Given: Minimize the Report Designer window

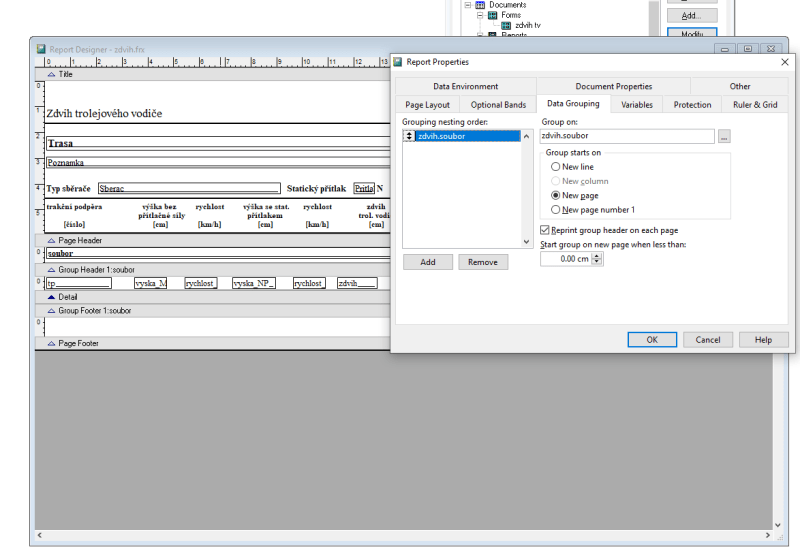Looking at the screenshot, I should click(724, 49).
